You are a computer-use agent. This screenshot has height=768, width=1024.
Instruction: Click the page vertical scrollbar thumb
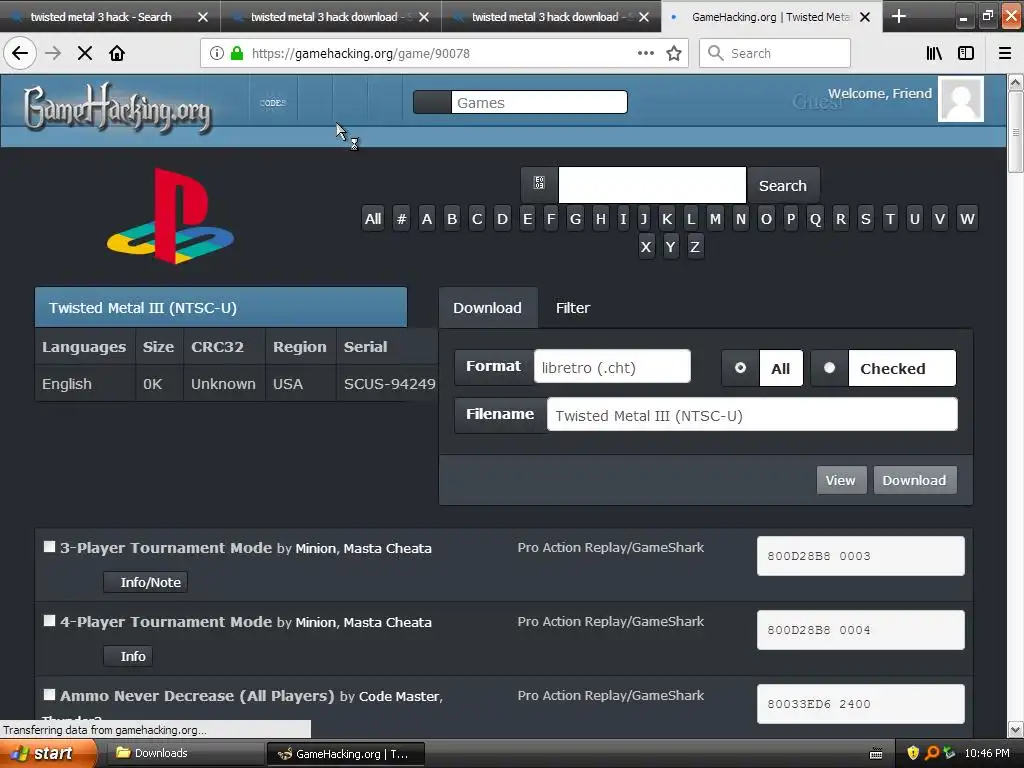[1015, 132]
